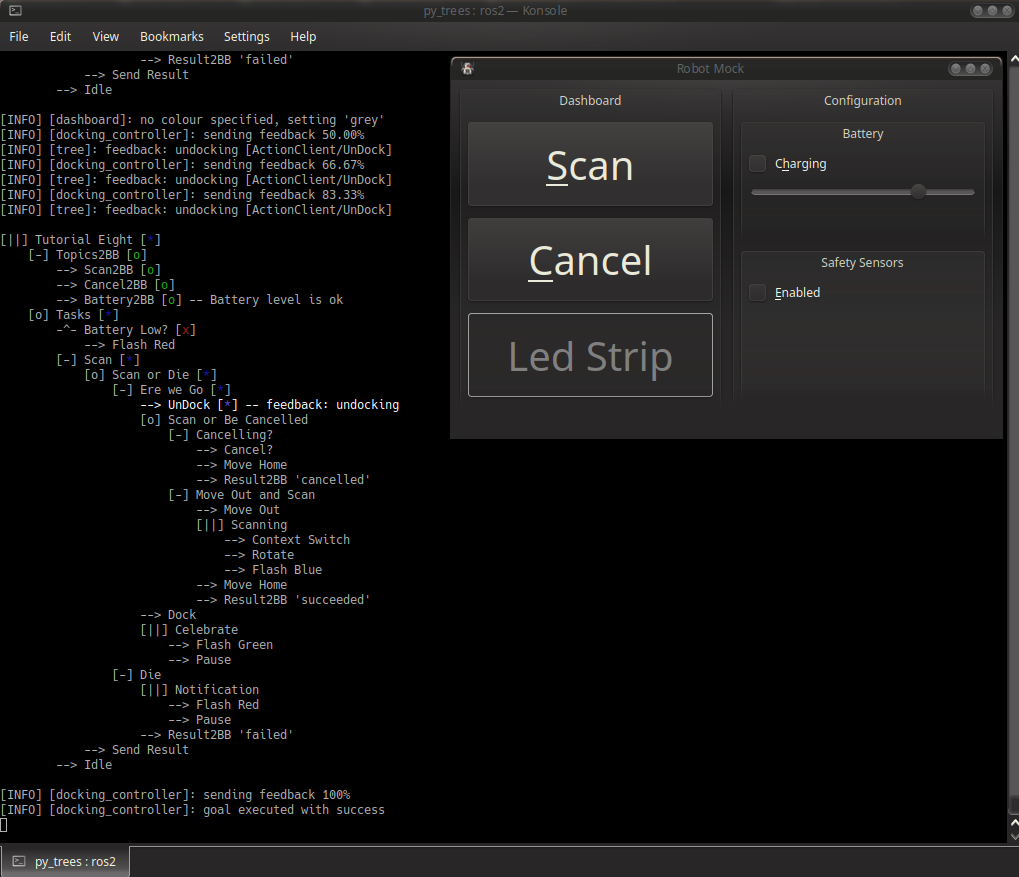Click "Result2BB 'cancelled'" line
This screenshot has width=1019, height=877.
pos(283,480)
